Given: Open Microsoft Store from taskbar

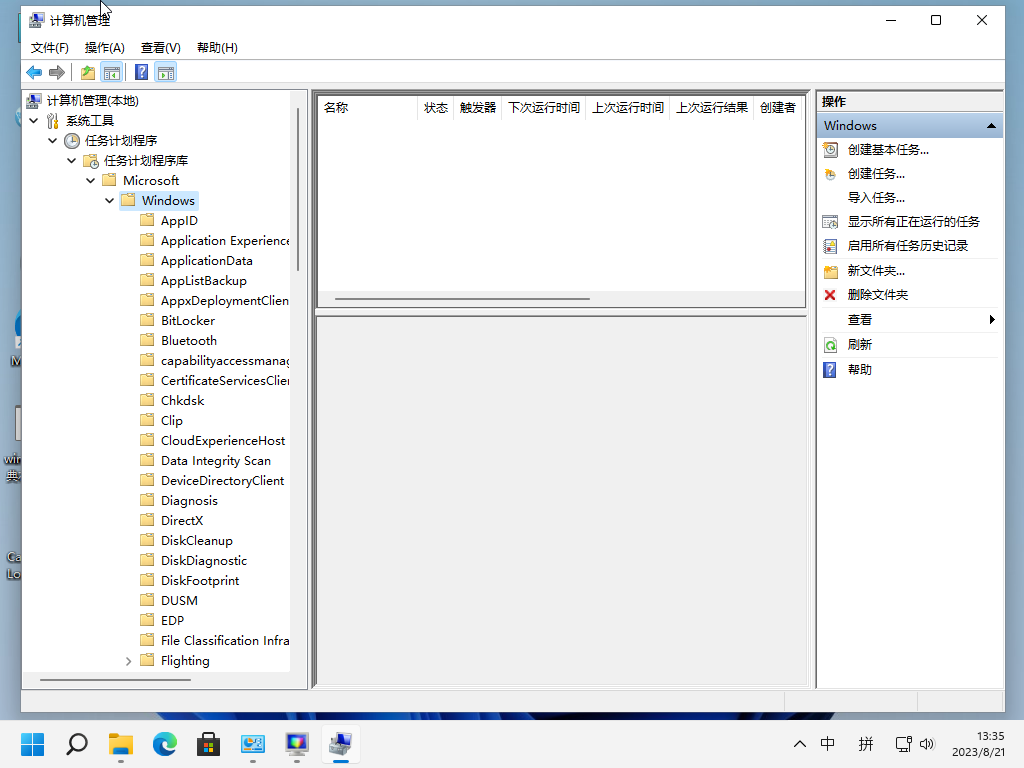Looking at the screenshot, I should pos(208,744).
